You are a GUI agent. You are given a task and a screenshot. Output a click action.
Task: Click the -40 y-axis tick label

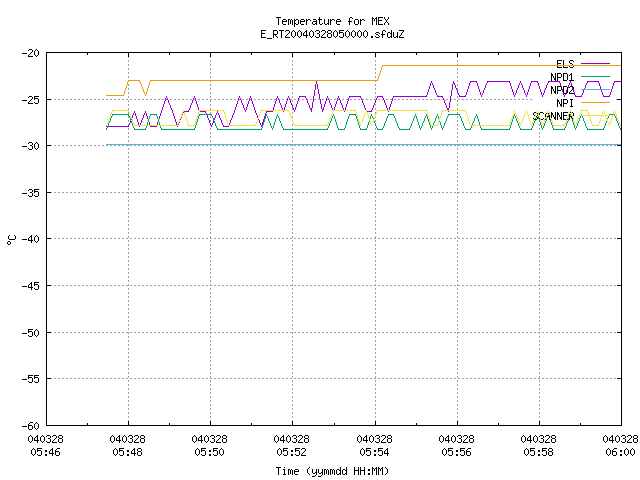click(31, 239)
